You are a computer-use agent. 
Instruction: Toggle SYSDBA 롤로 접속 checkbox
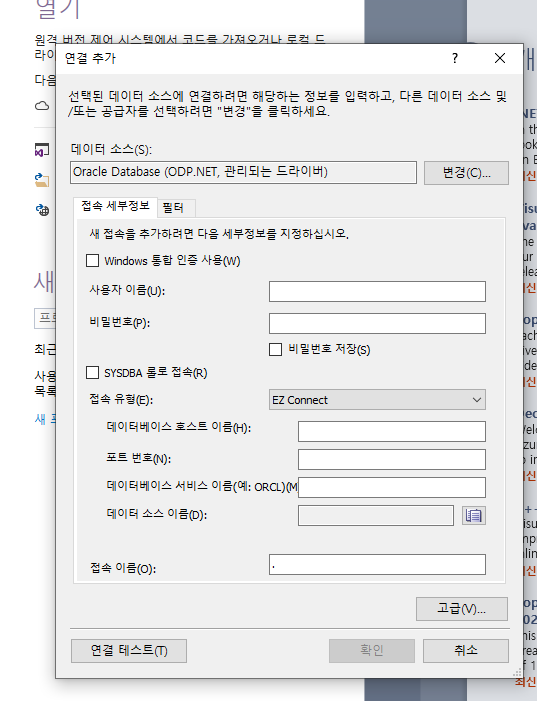(x=92, y=372)
